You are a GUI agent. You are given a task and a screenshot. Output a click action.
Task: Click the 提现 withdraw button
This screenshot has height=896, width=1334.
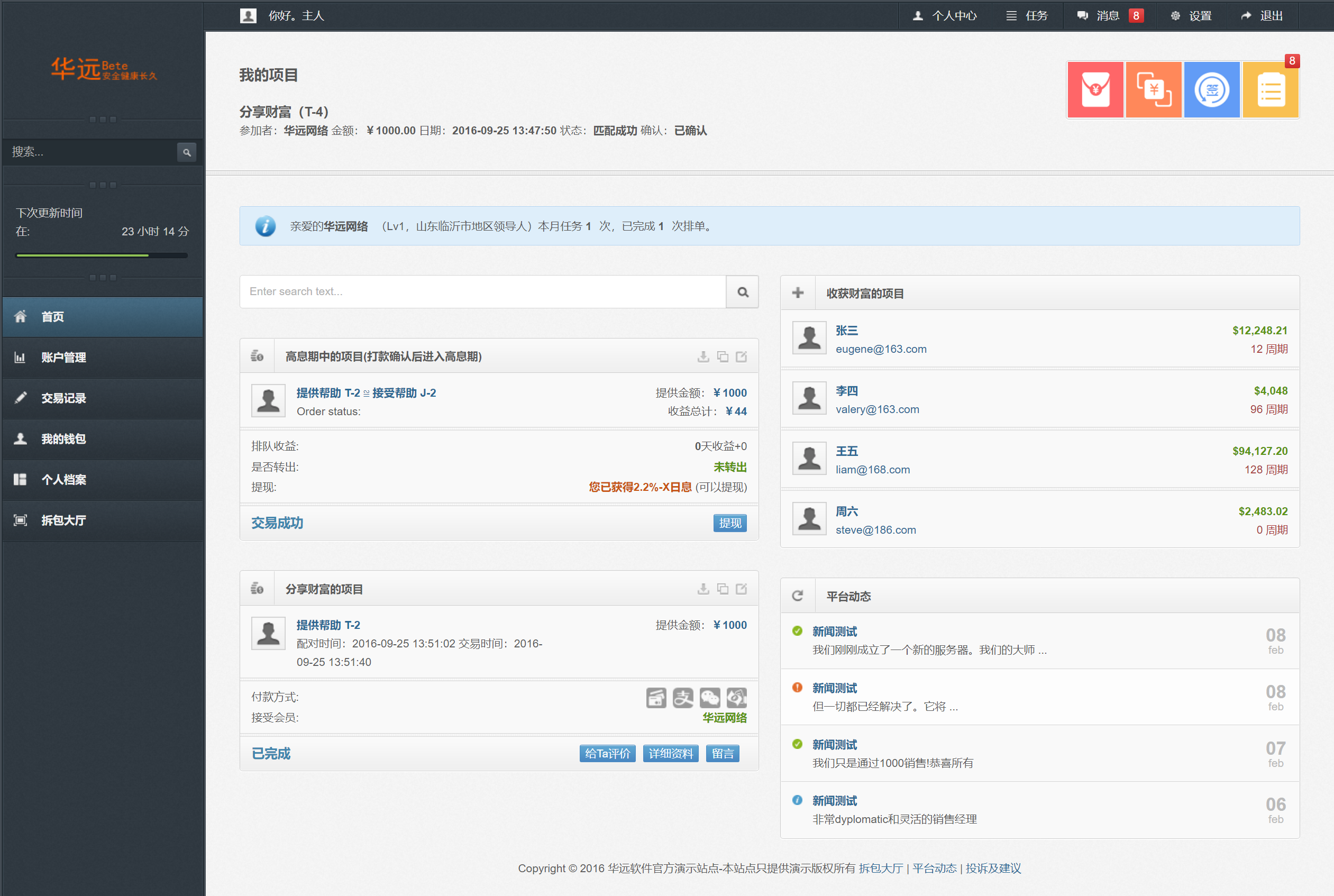click(x=729, y=523)
